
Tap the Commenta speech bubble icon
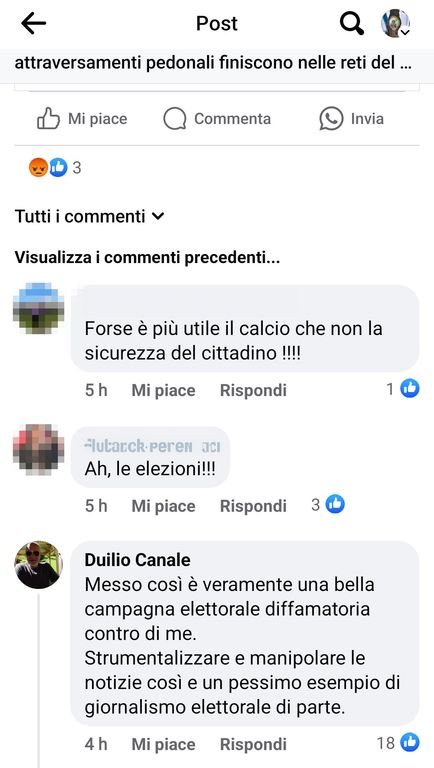coord(175,119)
